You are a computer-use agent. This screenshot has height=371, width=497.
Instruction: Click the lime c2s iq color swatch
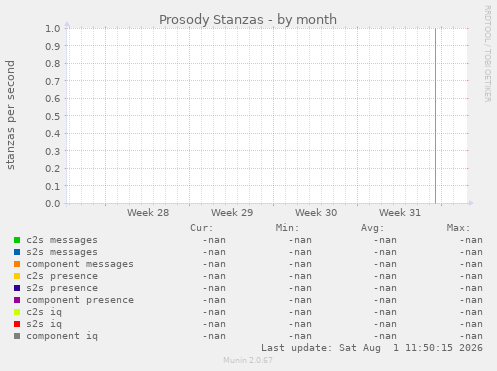pyautogui.click(x=17, y=312)
